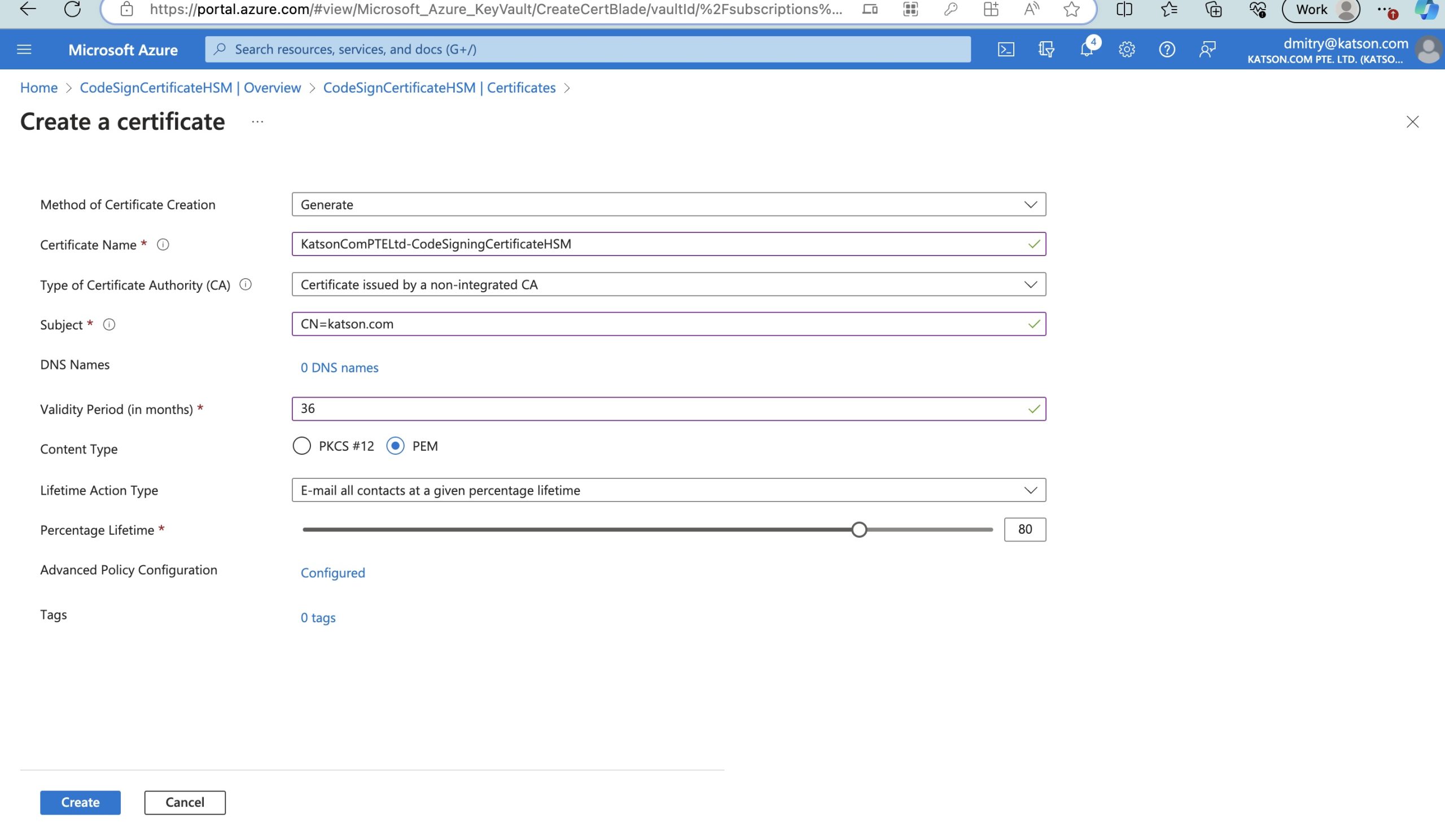Open the Azure Cloud Shell icon
This screenshot has height=840, width=1445.
(1005, 50)
